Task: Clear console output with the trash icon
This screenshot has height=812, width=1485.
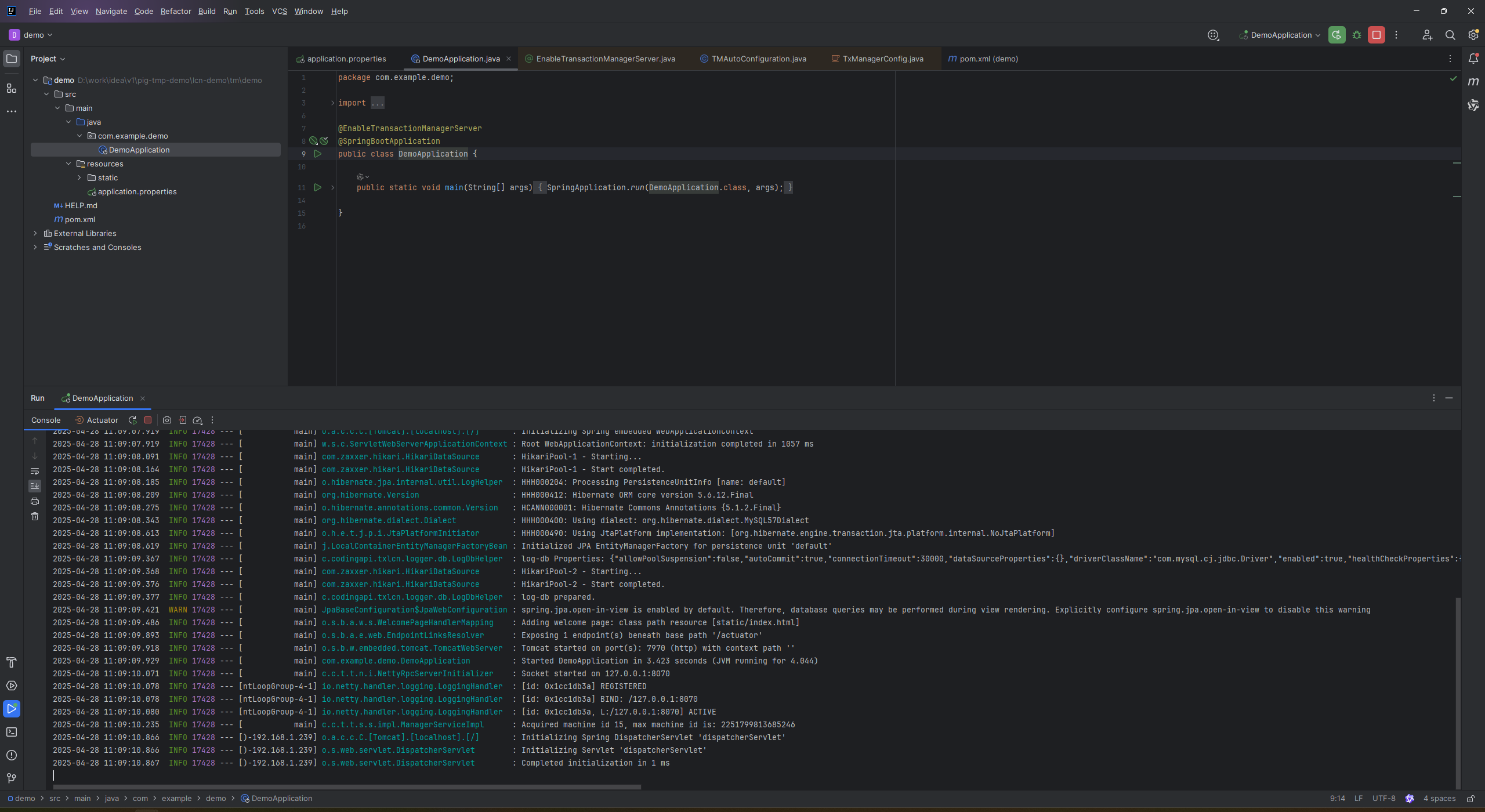Action: 35,516
